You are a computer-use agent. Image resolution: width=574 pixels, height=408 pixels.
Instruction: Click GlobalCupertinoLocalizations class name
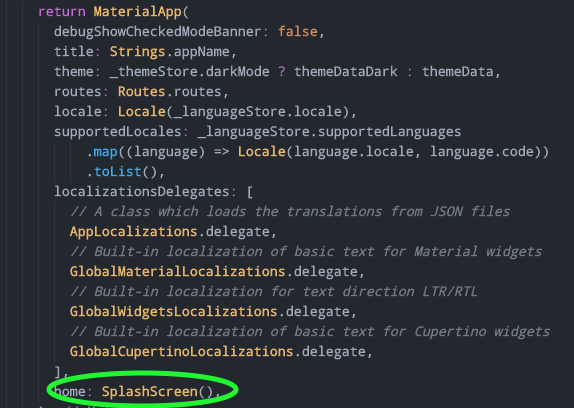pyautogui.click(x=182, y=351)
